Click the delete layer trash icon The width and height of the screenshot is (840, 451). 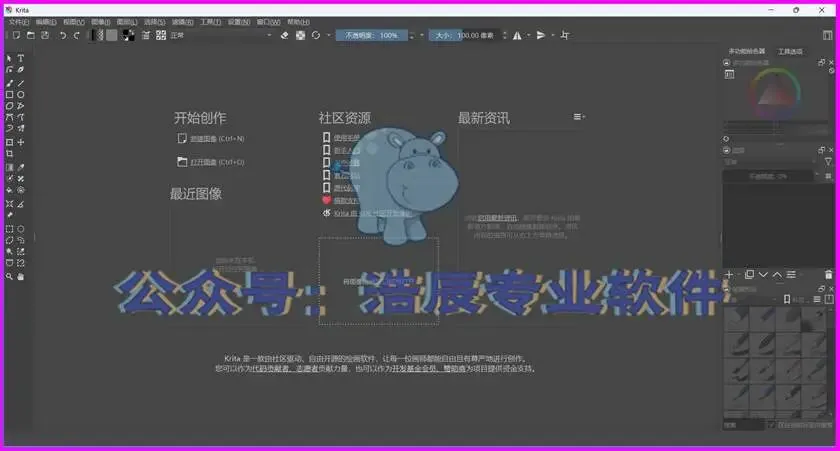828,275
